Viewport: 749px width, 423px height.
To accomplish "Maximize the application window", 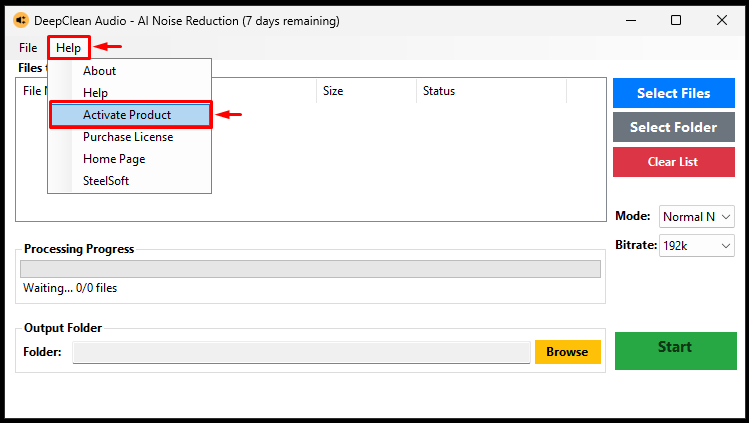I will click(675, 21).
